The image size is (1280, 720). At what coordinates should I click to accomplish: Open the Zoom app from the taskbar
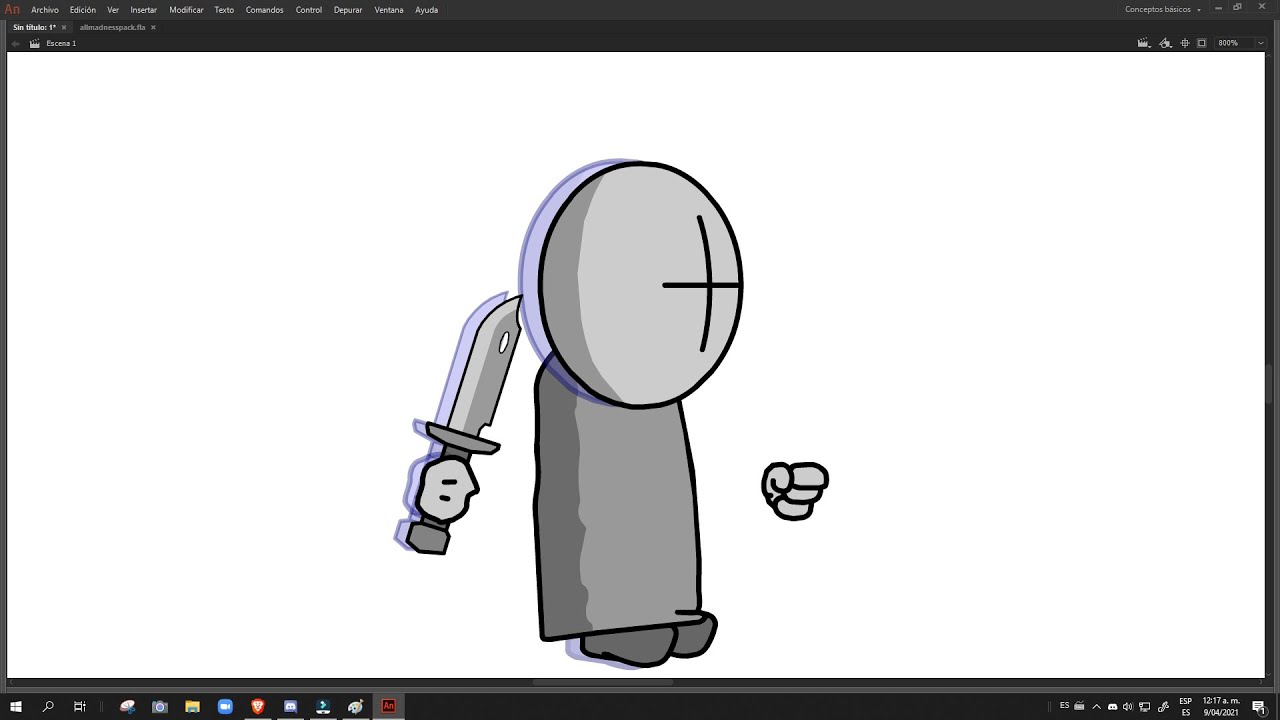tap(225, 706)
